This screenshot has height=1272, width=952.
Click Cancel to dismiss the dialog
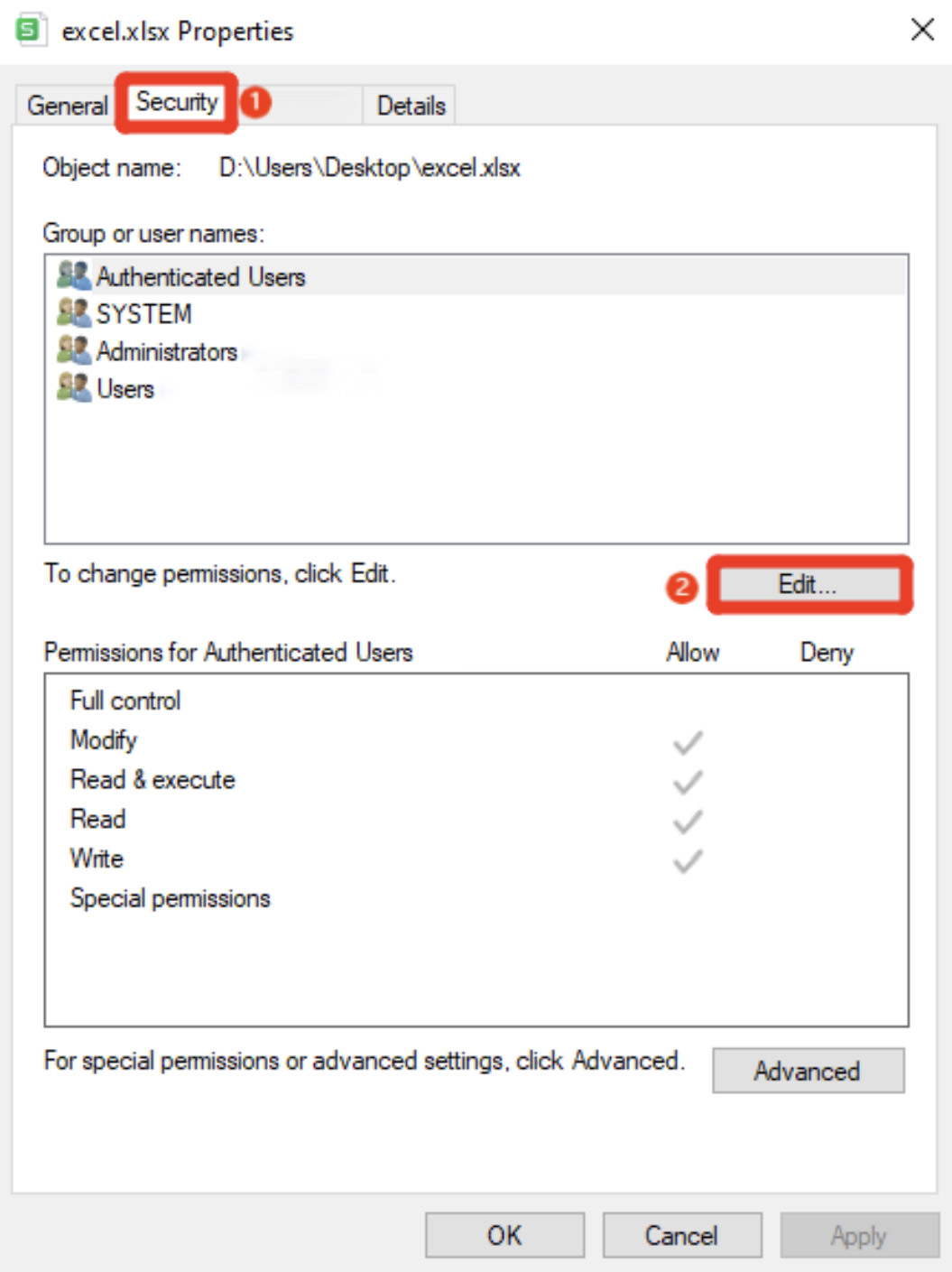point(683,1234)
